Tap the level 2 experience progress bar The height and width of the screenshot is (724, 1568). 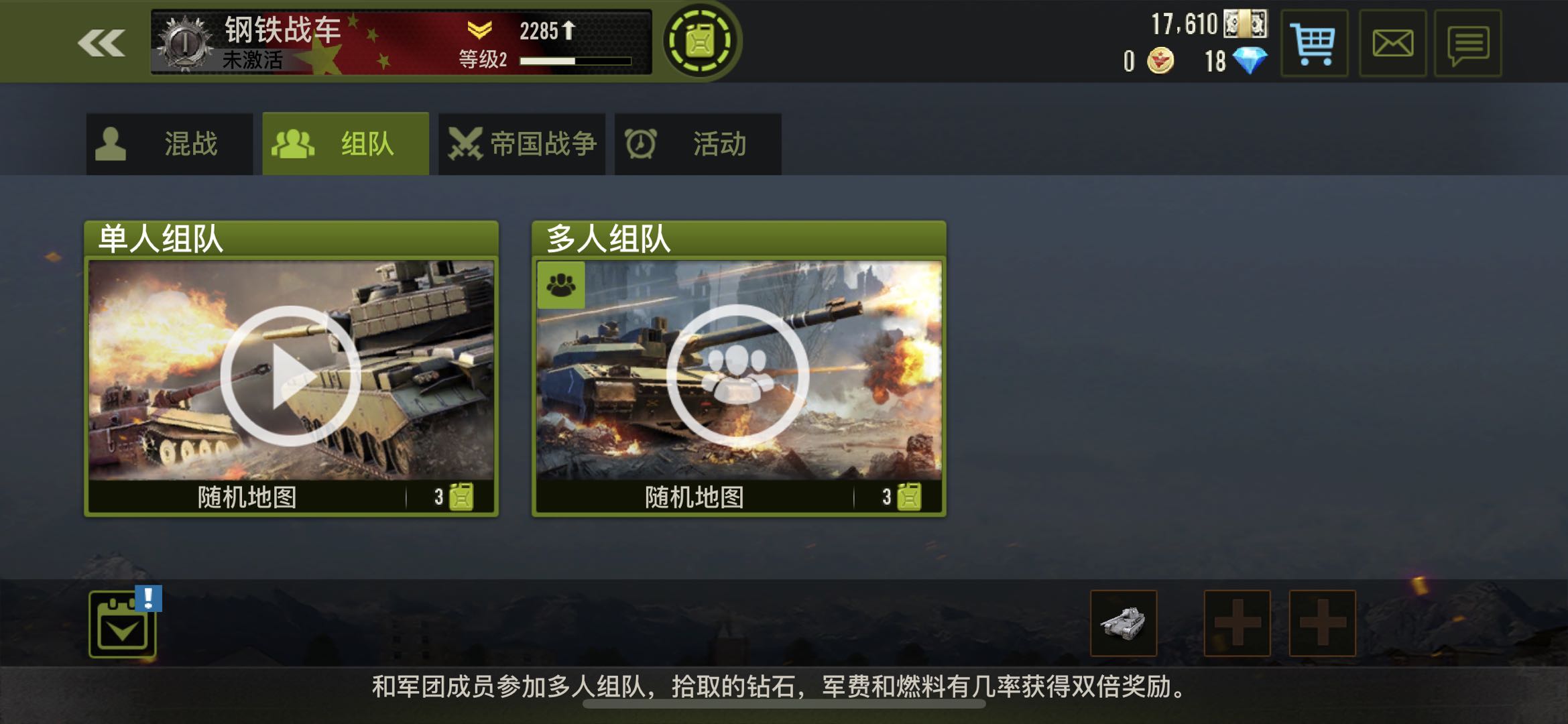576,61
